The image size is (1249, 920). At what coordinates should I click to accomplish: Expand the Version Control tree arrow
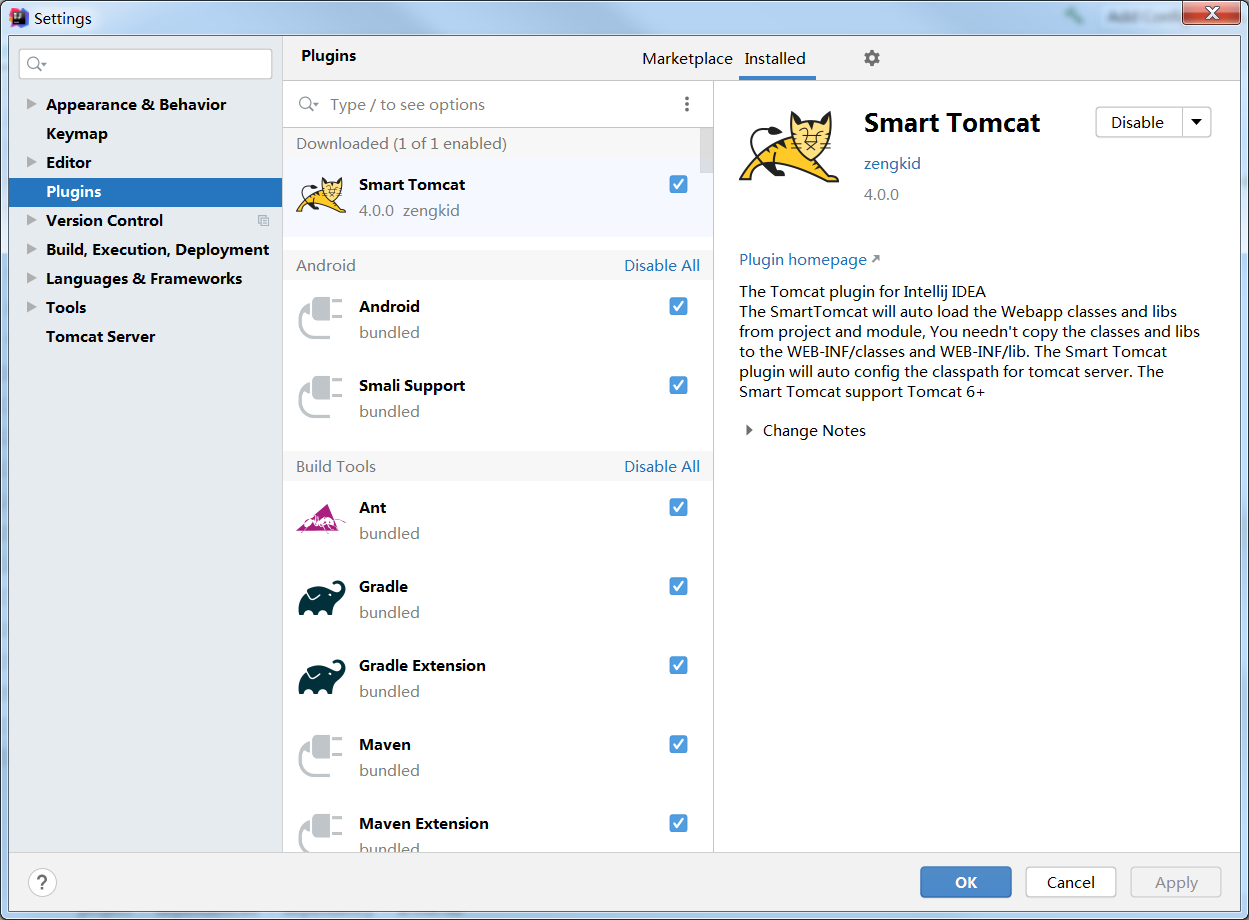(x=32, y=220)
